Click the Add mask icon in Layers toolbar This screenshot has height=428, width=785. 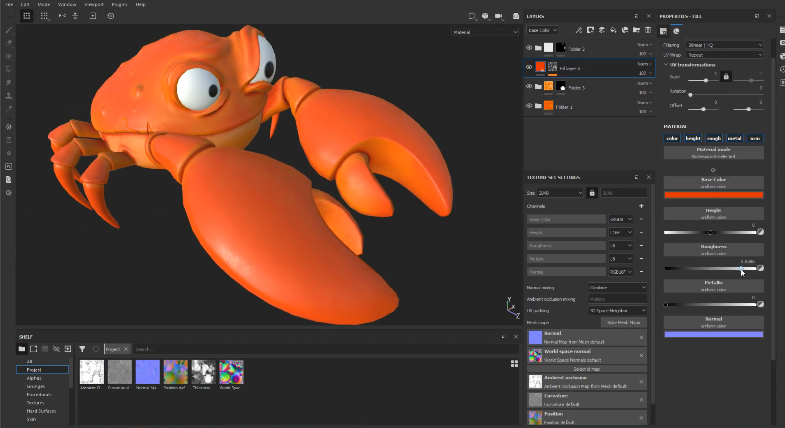[x=590, y=30]
